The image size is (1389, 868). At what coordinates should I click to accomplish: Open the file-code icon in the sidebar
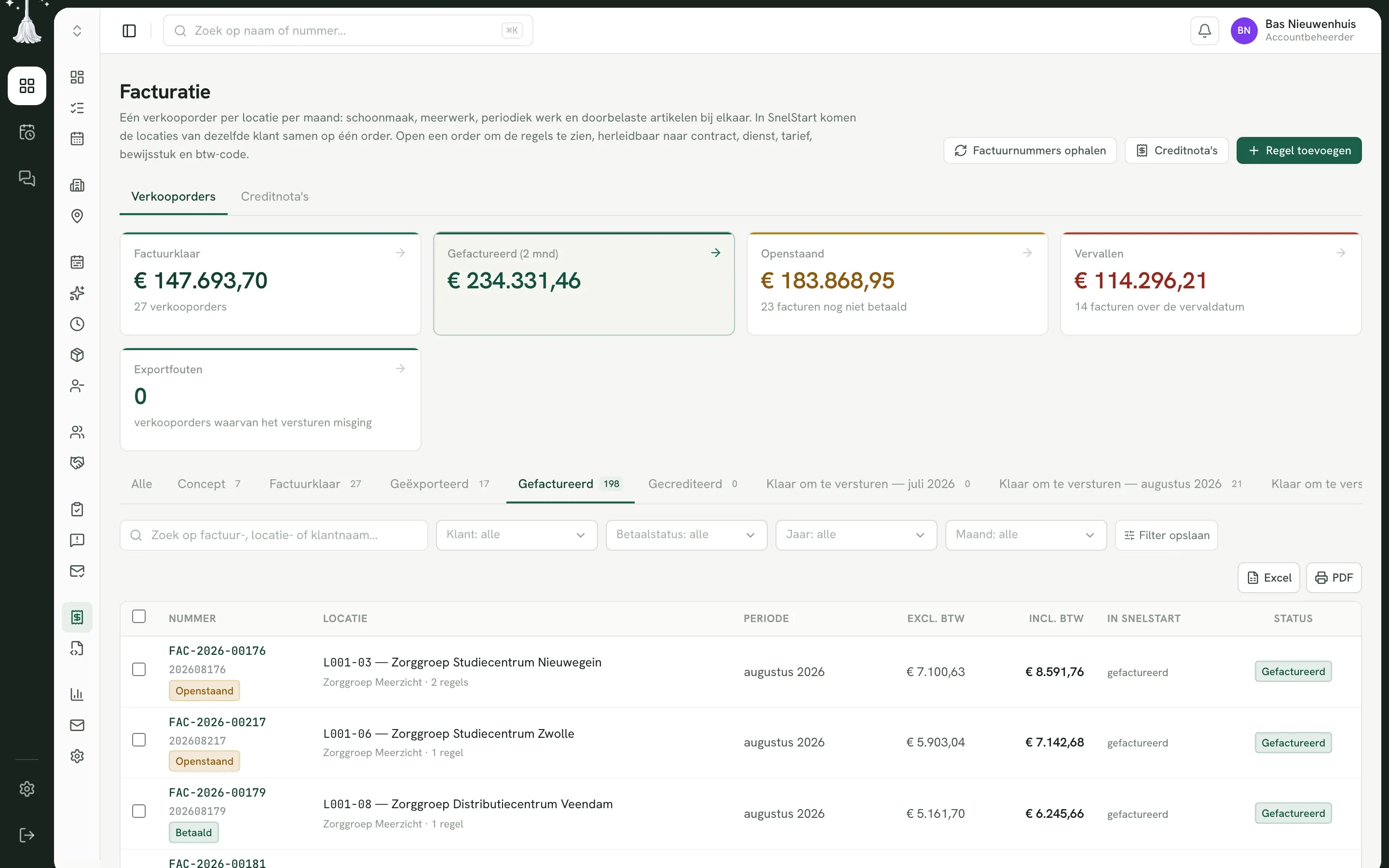77,648
